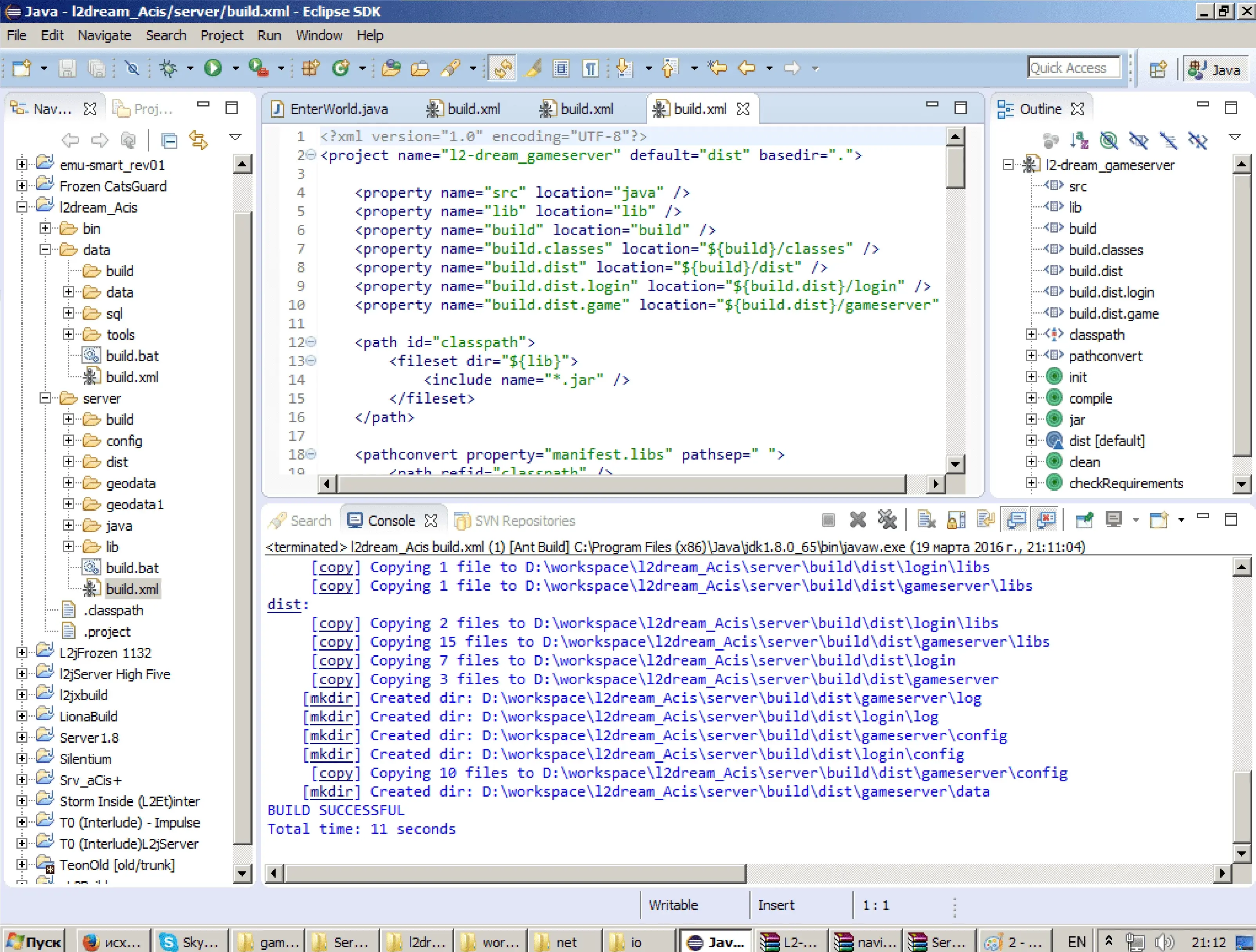Click the first [copy] link in console
This screenshot has height=952, width=1256.
336,566
